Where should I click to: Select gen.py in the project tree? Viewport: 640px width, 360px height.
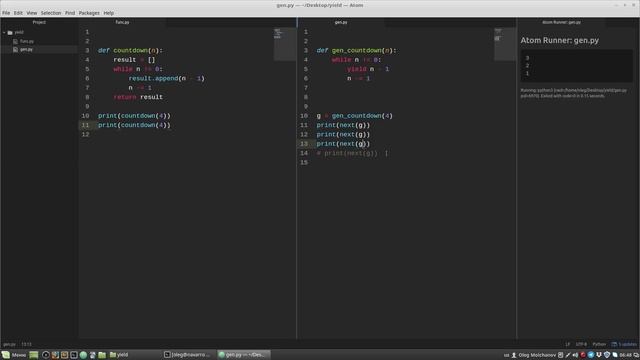(x=26, y=49)
